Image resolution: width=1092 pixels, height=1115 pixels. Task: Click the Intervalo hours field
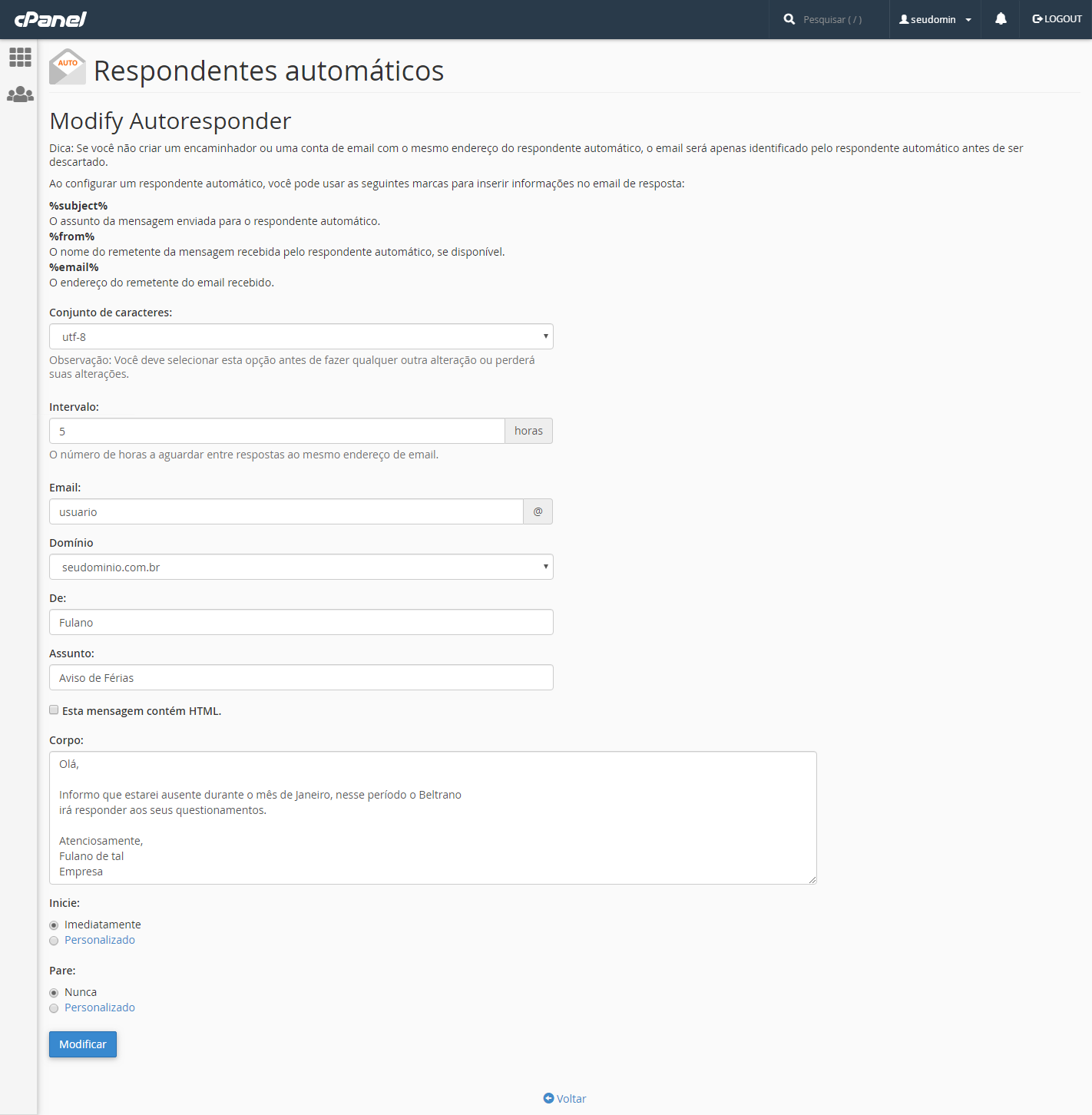click(277, 431)
